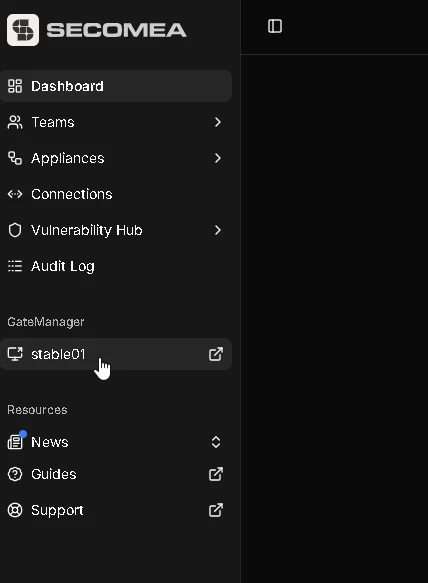The image size is (428, 583).
Task: Click the Teams people icon
Action: tap(15, 122)
